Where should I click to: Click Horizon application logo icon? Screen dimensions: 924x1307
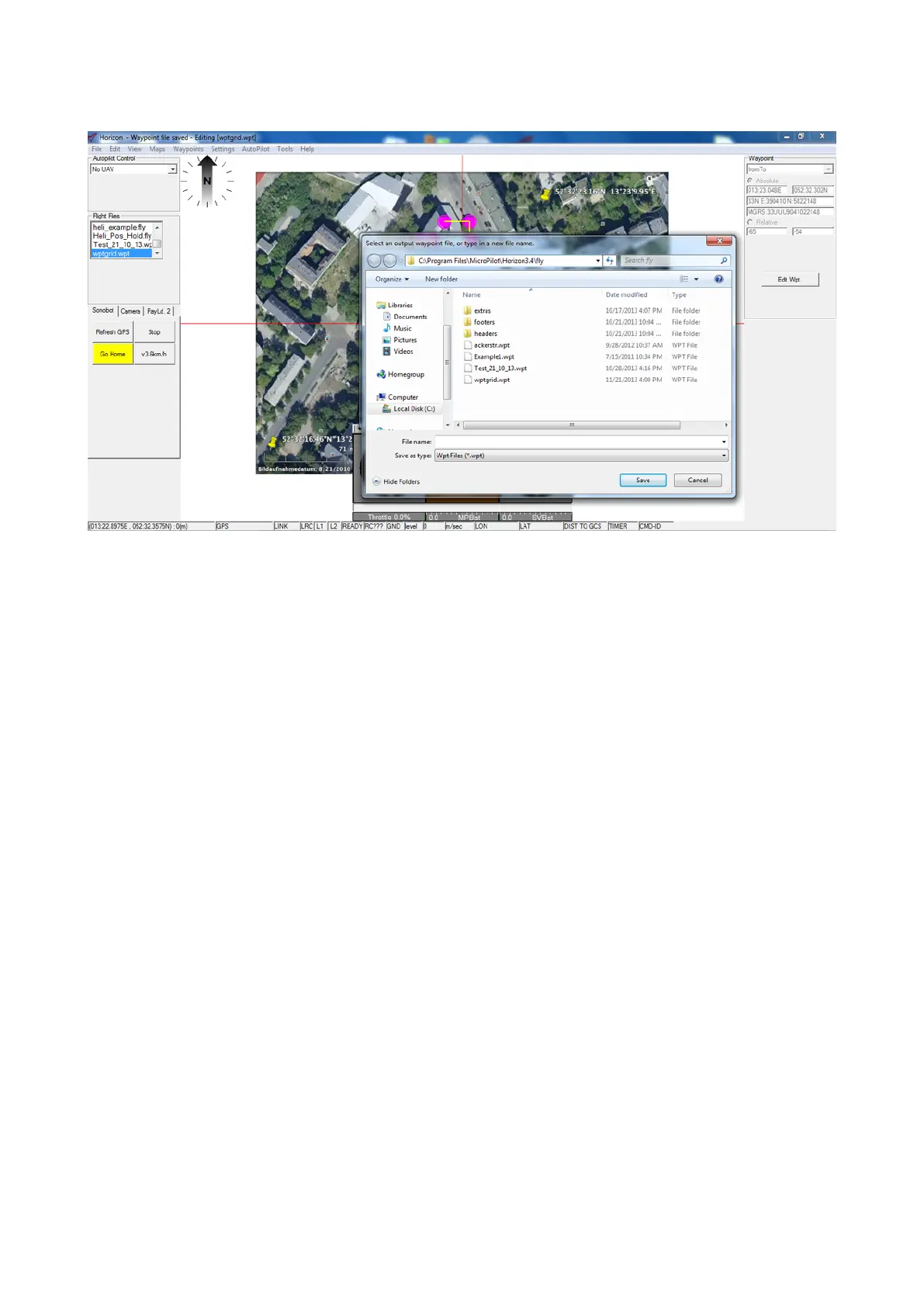coord(92,137)
